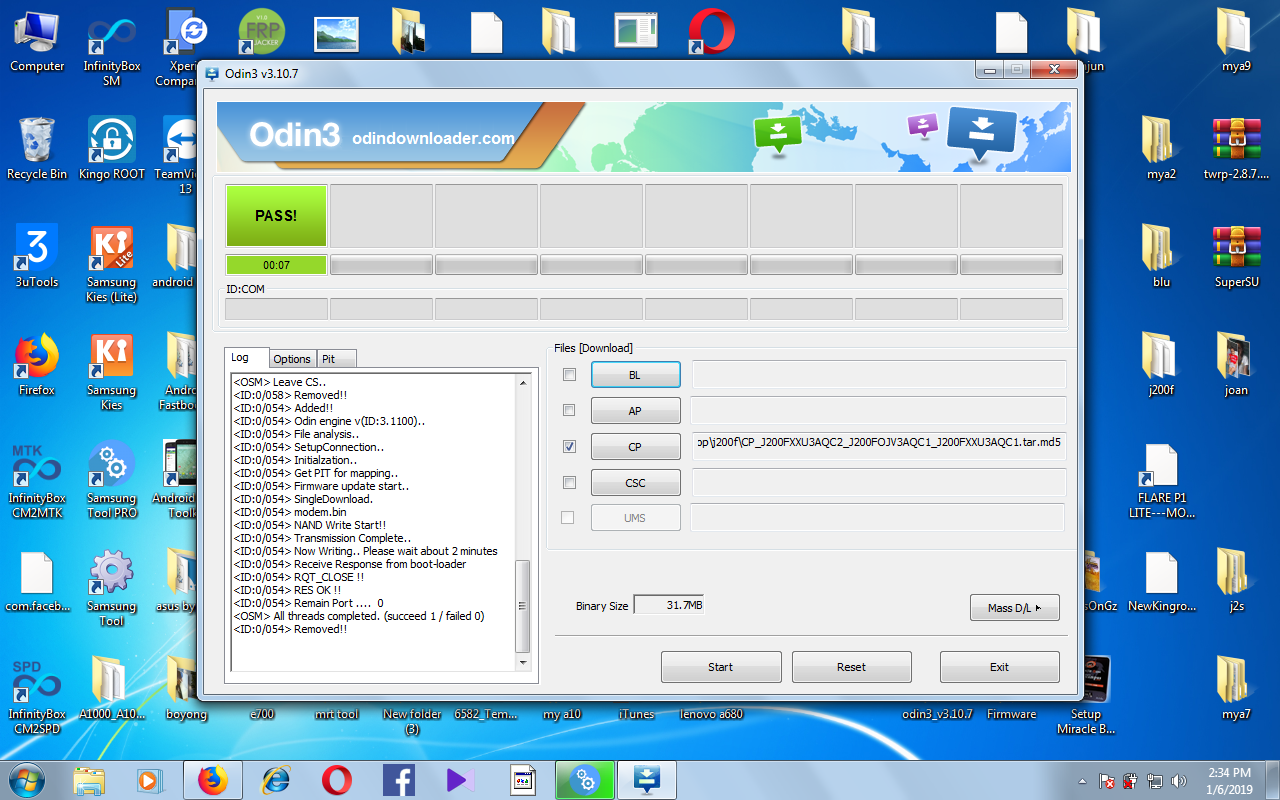
Task: Select the mya9 folder on desktop
Action: tap(1237, 40)
